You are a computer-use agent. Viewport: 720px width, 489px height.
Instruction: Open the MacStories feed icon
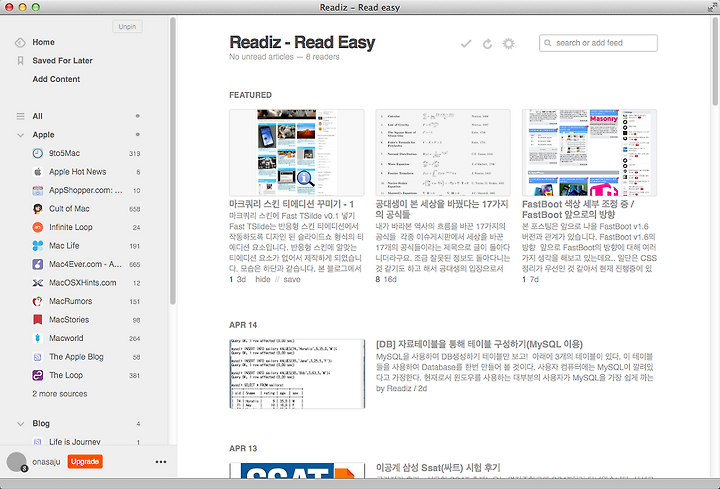pyautogui.click(x=38, y=320)
